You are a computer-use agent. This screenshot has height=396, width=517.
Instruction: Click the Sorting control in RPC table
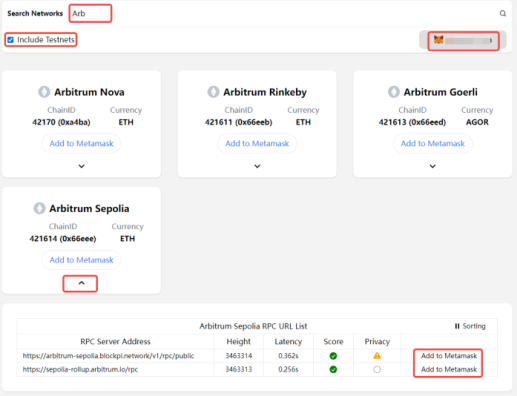(x=470, y=326)
